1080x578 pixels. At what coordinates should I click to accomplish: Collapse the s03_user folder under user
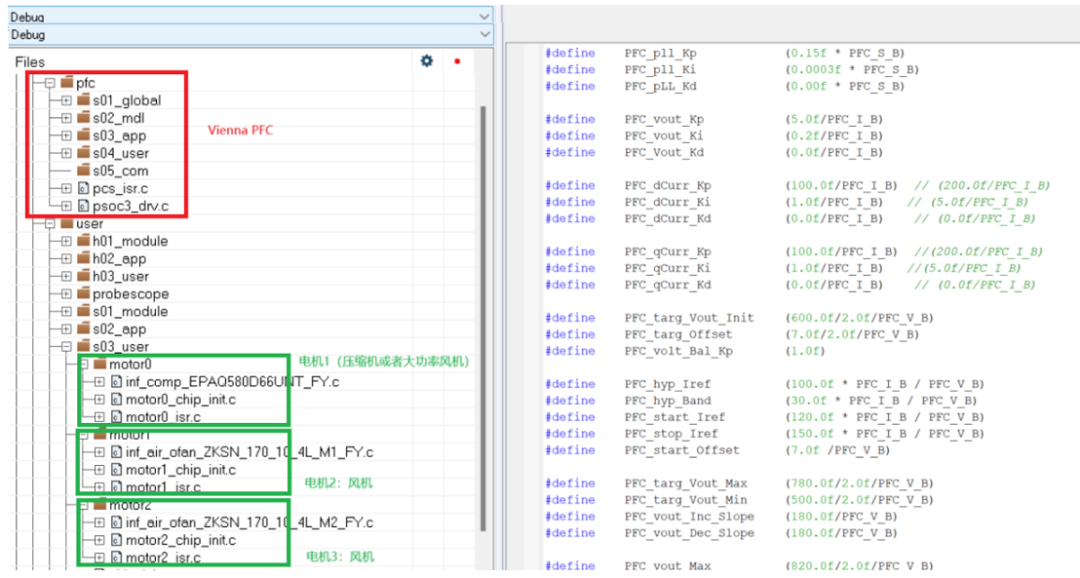coord(66,347)
